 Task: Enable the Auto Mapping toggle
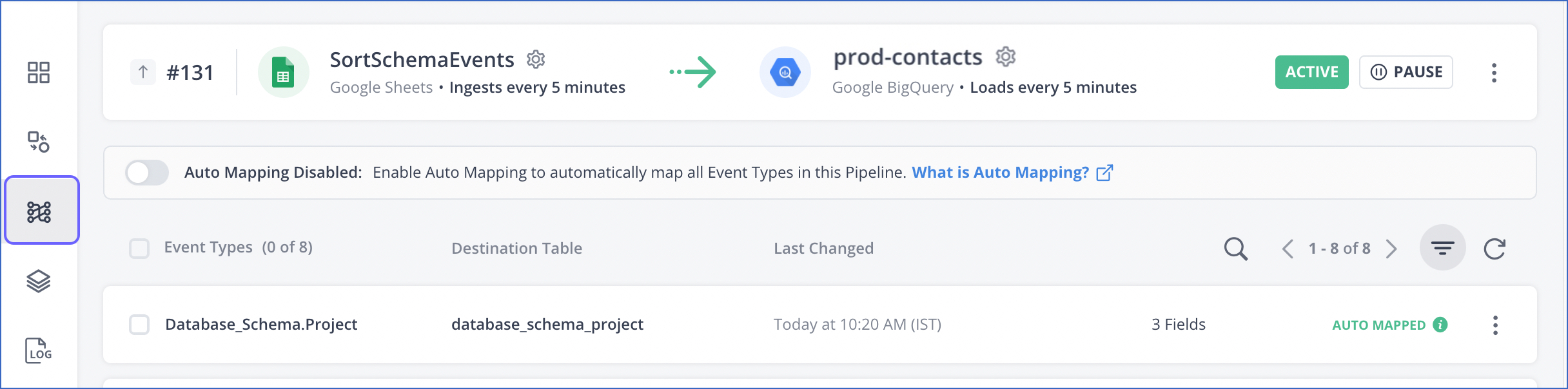[147, 173]
